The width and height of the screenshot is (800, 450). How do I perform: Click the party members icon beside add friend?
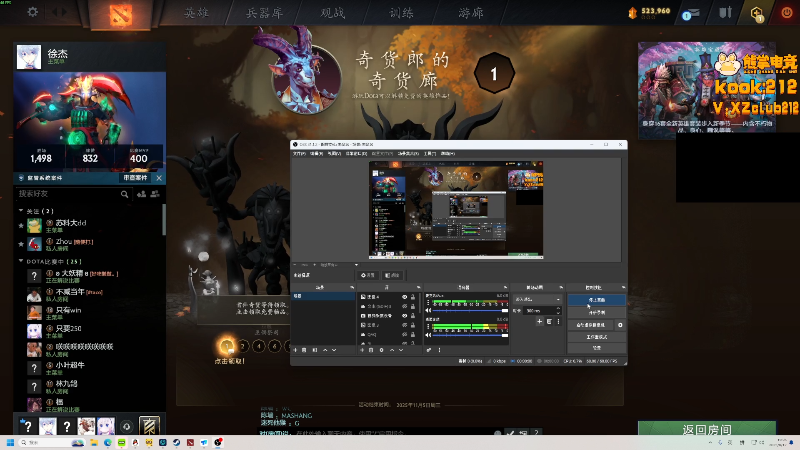click(155, 194)
